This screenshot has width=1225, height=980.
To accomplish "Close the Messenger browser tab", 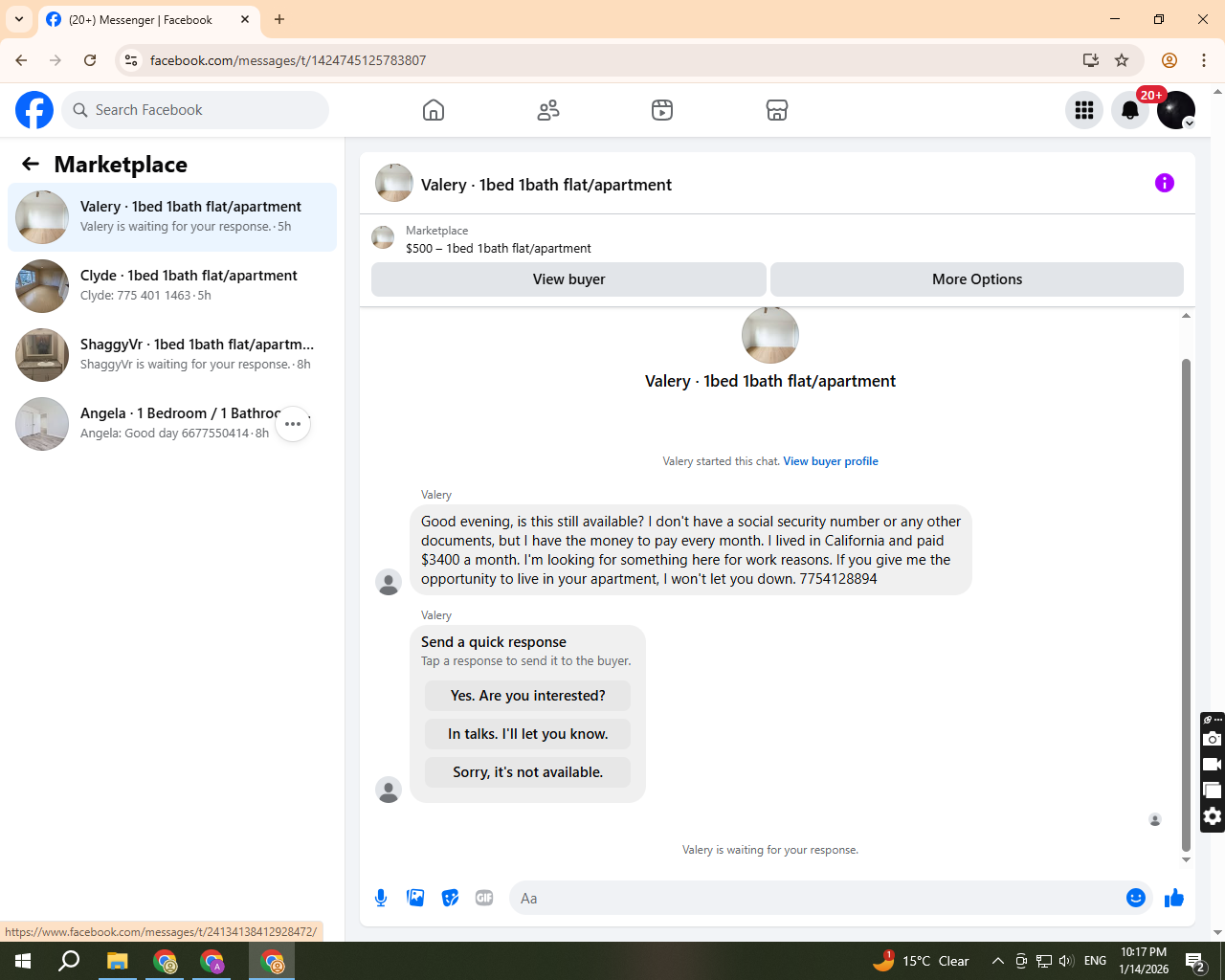I will coord(245,19).
